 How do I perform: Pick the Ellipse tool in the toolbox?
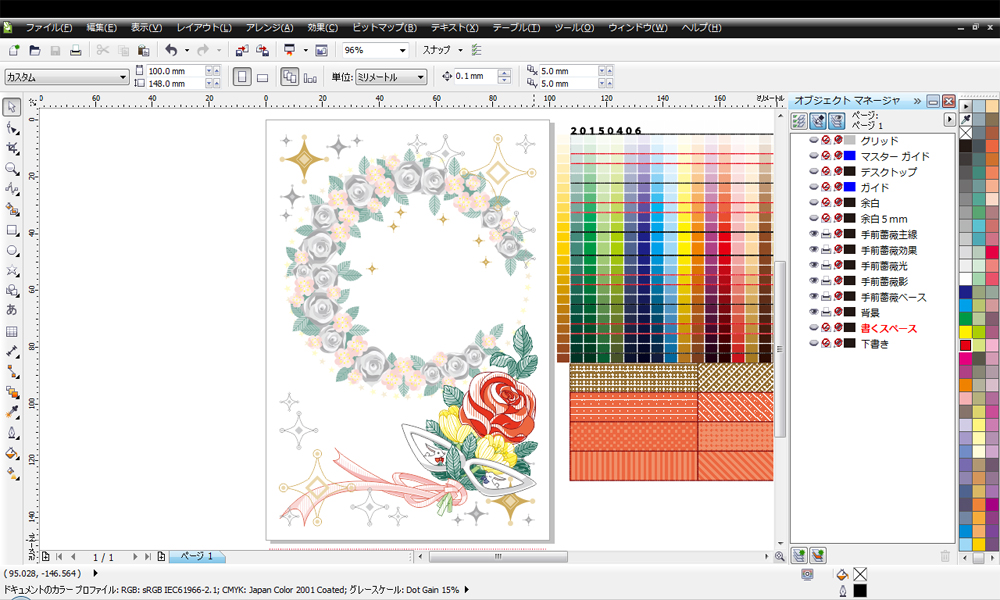point(12,250)
